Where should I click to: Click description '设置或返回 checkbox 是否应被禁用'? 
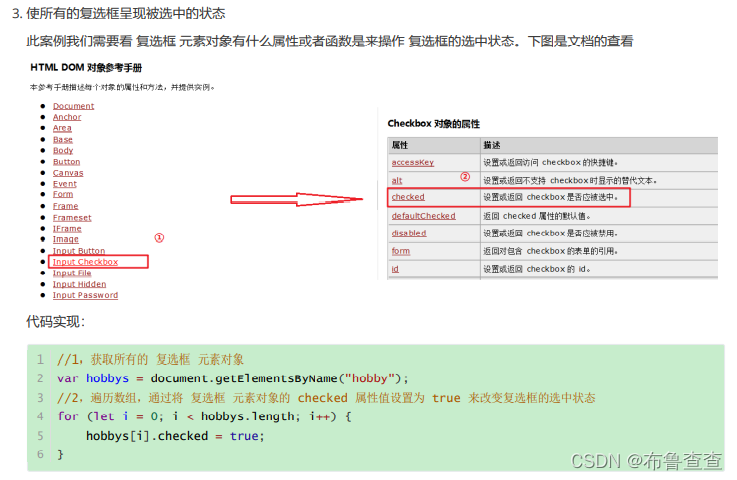point(550,233)
